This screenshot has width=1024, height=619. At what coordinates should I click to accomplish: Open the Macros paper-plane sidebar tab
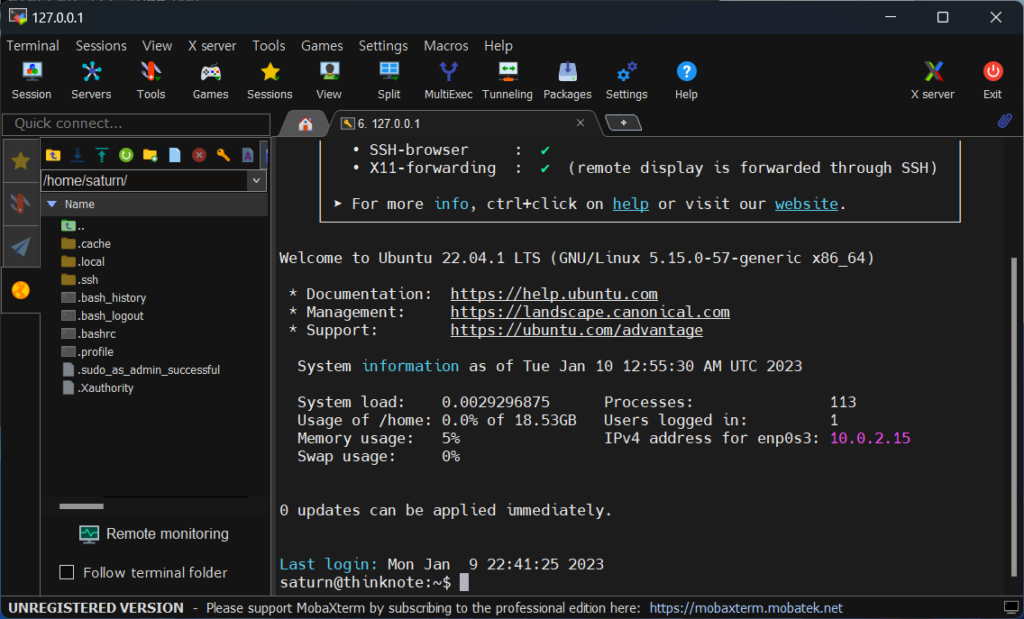coord(21,246)
